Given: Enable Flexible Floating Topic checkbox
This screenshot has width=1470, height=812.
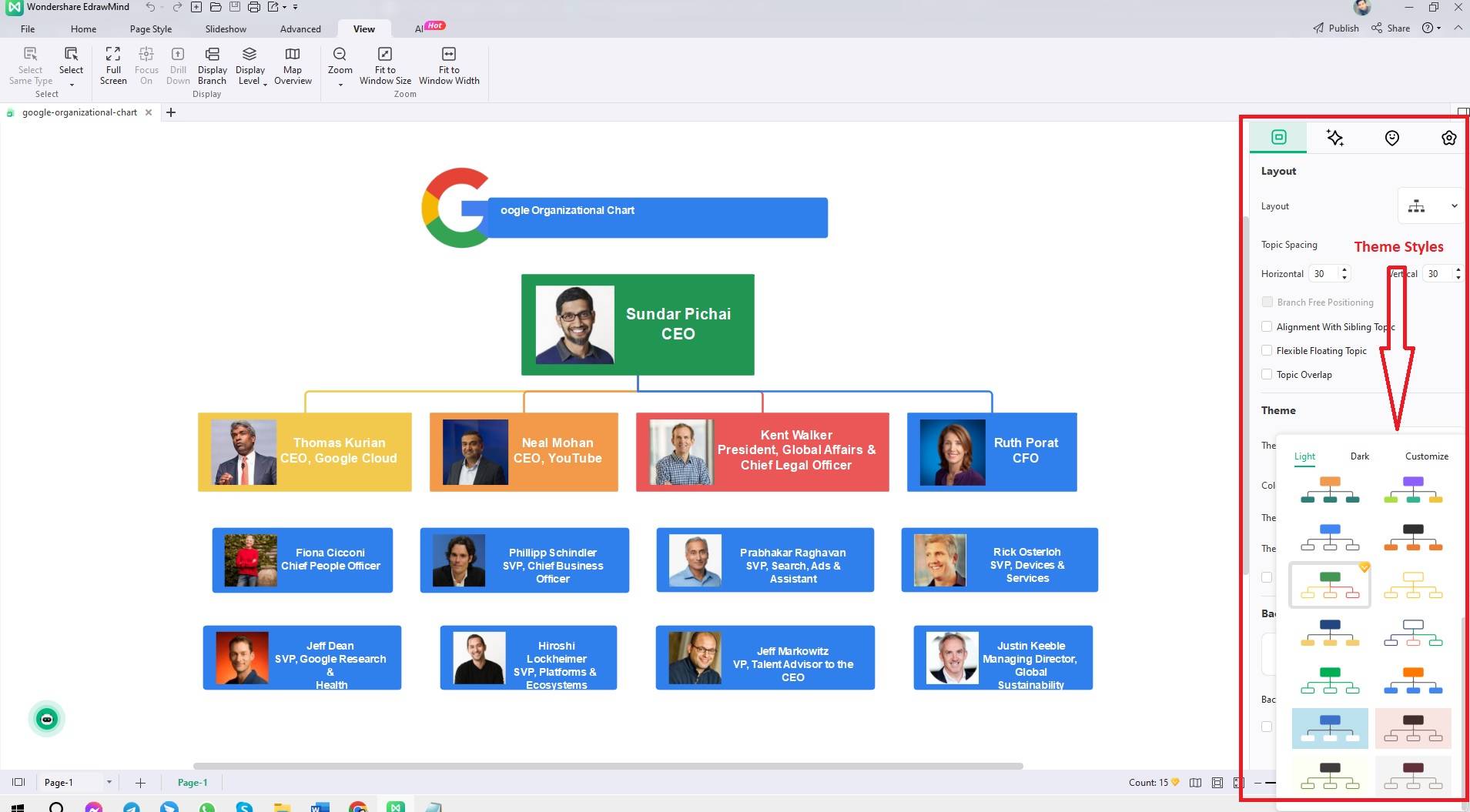Looking at the screenshot, I should pyautogui.click(x=1267, y=351).
